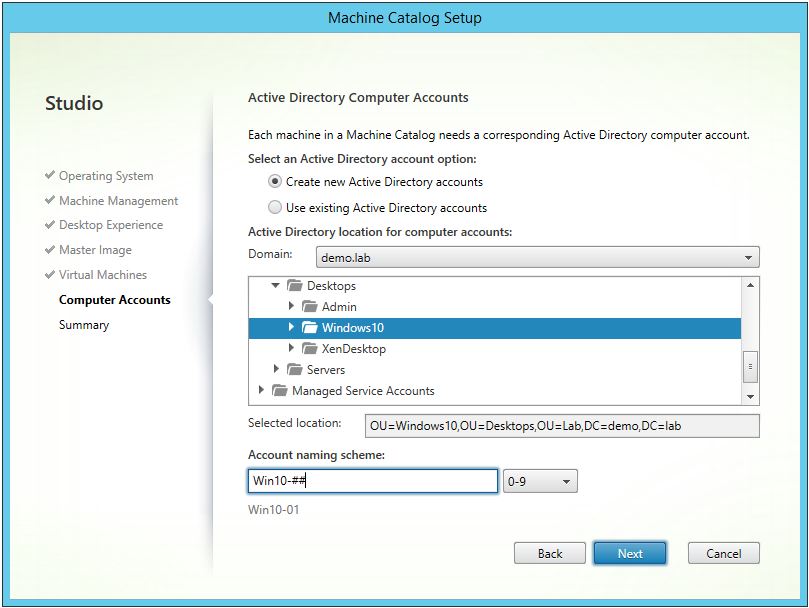Viewport: 809px width, 608px height.
Task: Select Create new Active Directory accounts
Action: [x=275, y=182]
